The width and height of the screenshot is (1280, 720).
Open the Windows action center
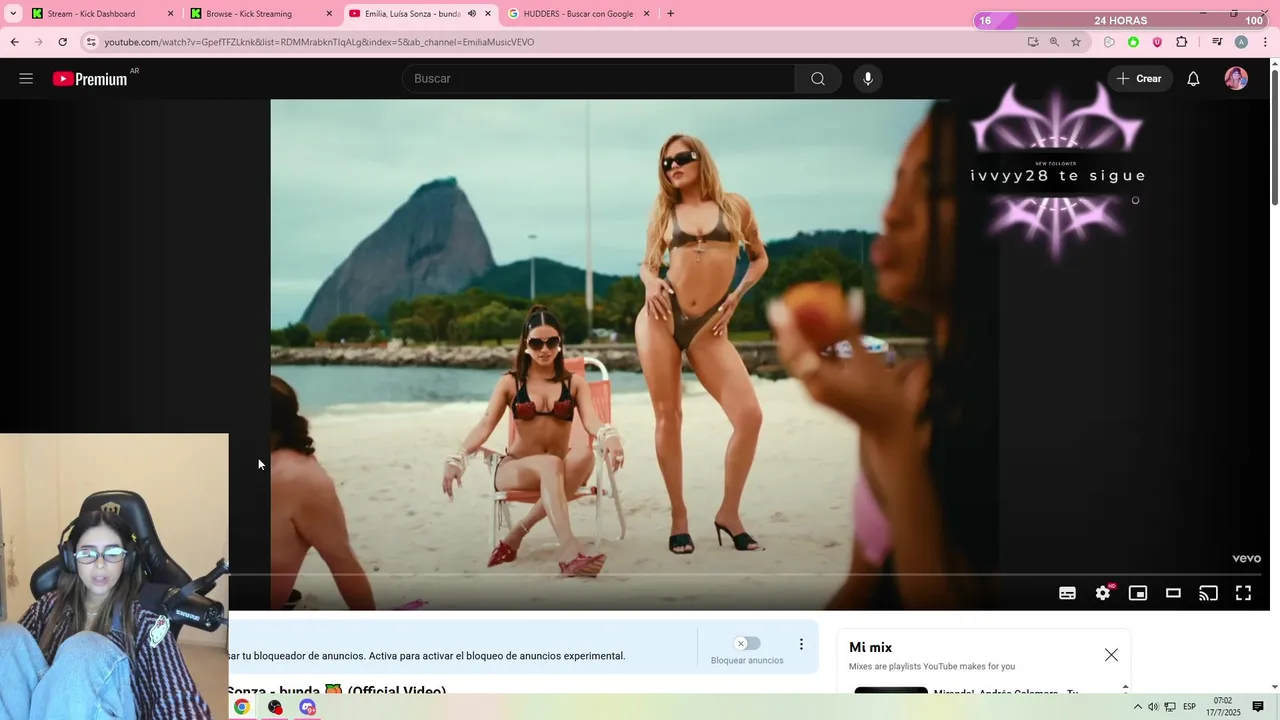pyautogui.click(x=1259, y=707)
